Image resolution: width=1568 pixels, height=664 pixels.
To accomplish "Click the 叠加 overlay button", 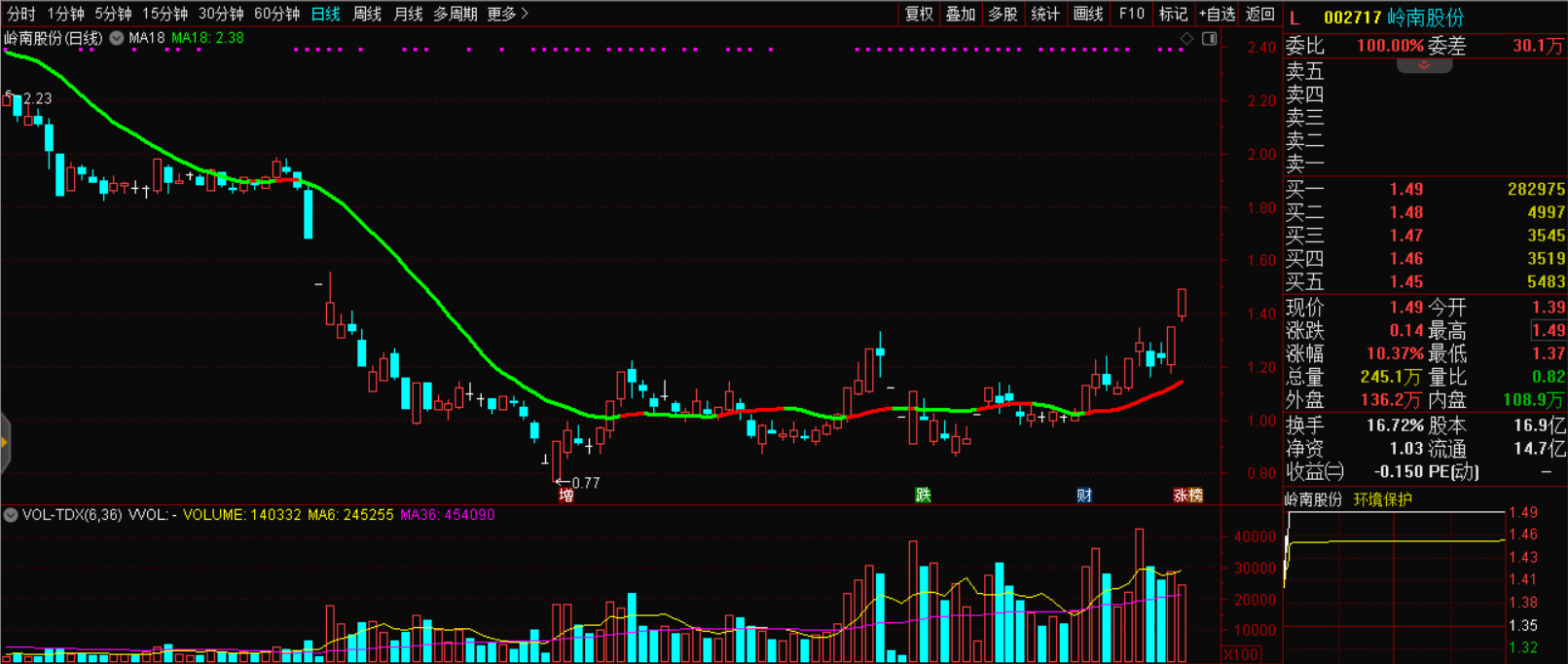I will [961, 14].
